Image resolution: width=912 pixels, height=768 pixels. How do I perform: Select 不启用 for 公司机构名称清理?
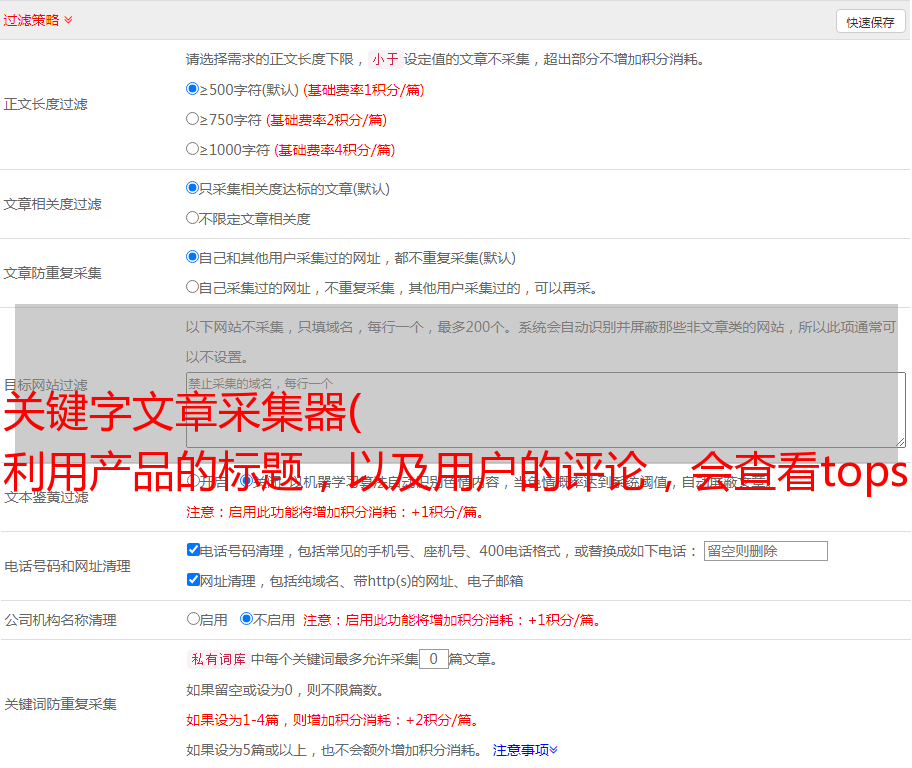click(247, 619)
